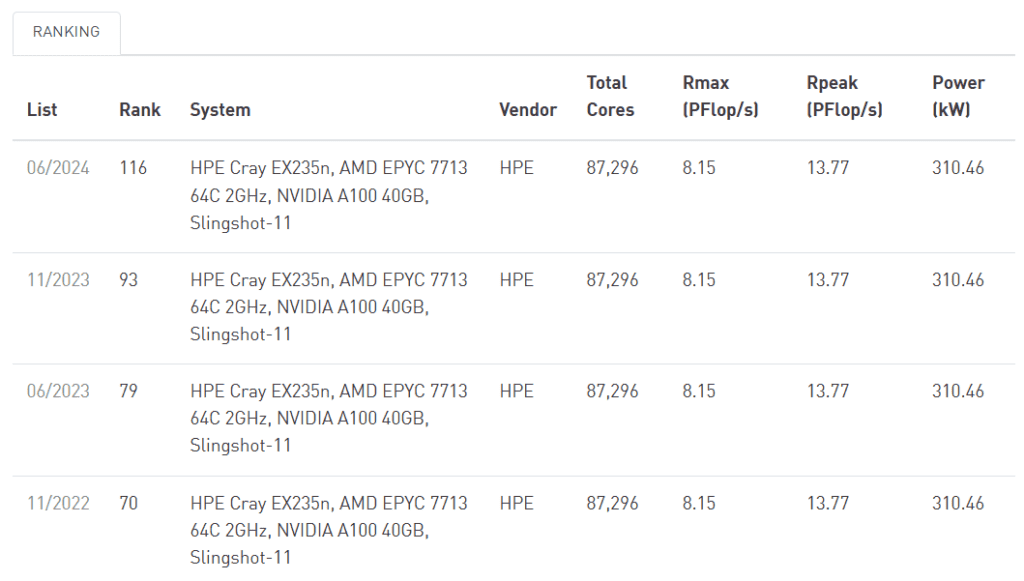The image size is (1024, 581).
Task: Click the System column header
Action: 220,110
